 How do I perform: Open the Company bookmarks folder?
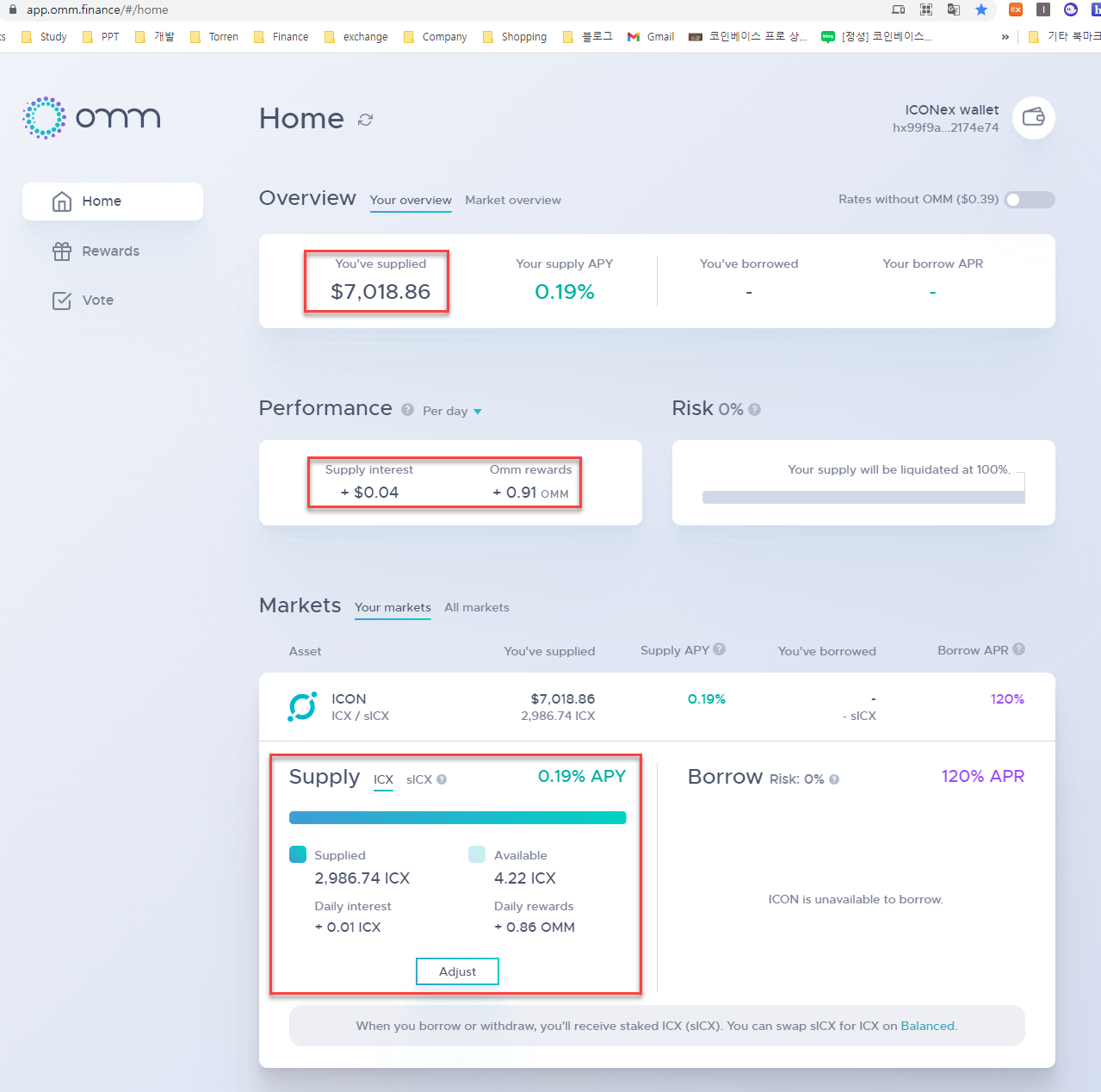point(435,37)
